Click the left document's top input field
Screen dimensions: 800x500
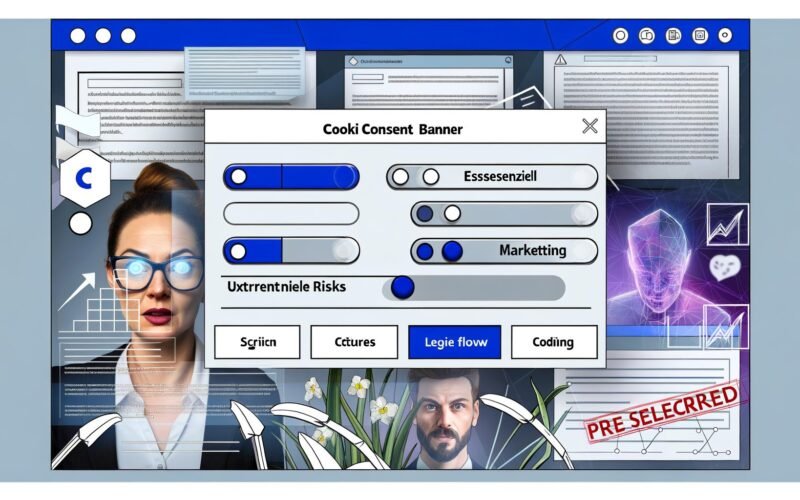[x=135, y=83]
